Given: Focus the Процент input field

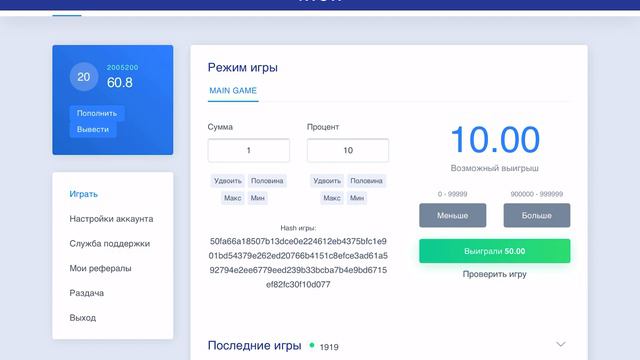Looking at the screenshot, I should (348, 150).
